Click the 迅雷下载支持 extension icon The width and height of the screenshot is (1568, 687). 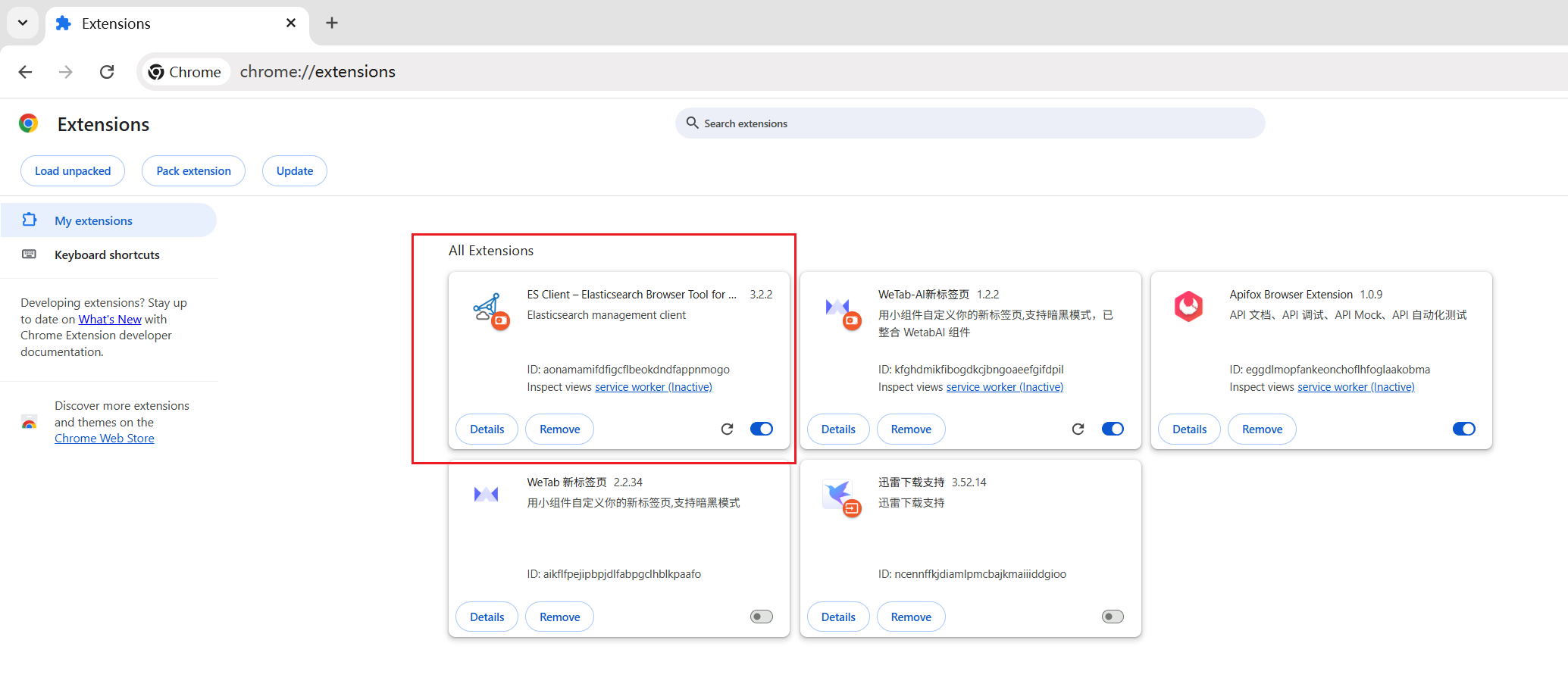840,498
